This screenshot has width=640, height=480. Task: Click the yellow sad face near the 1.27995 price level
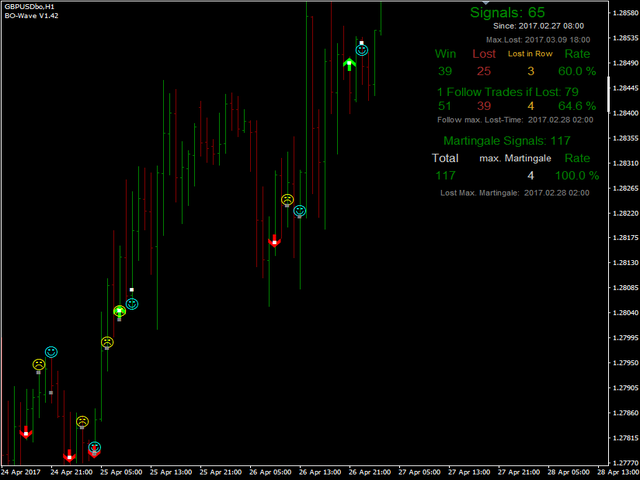pos(107,342)
